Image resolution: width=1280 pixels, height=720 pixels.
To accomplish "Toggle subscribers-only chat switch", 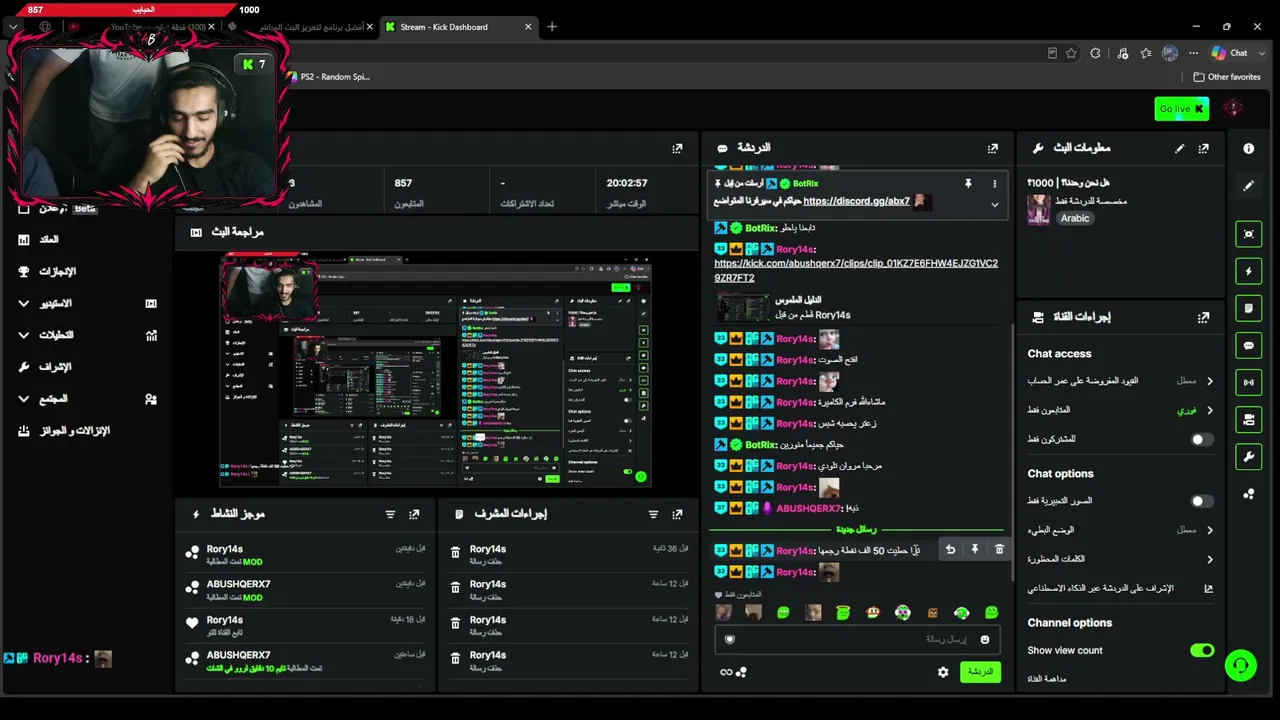I will (1202, 439).
